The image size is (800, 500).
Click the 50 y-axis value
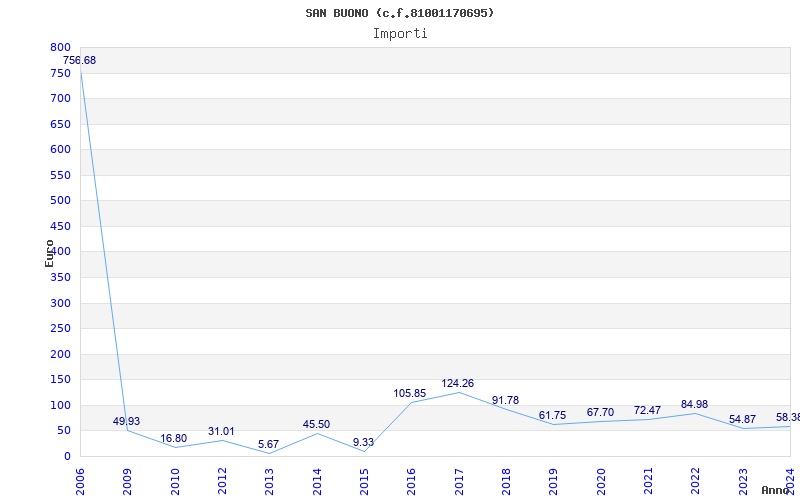(64, 431)
